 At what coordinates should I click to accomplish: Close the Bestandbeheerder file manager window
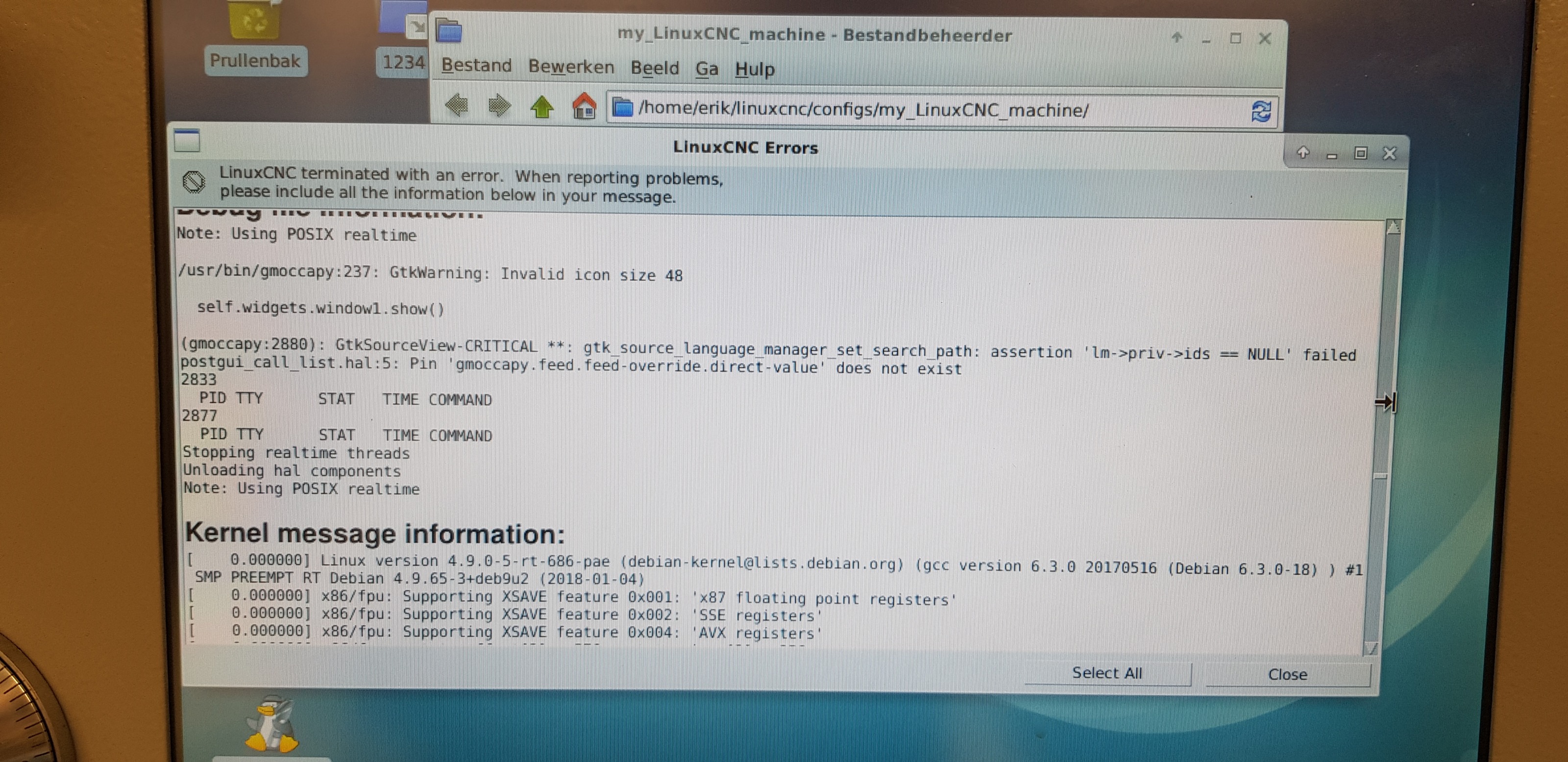(1265, 38)
